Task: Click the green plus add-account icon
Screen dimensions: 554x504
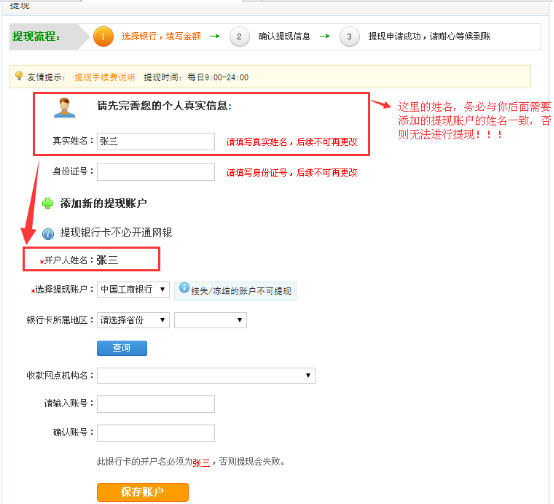Action: (x=47, y=203)
